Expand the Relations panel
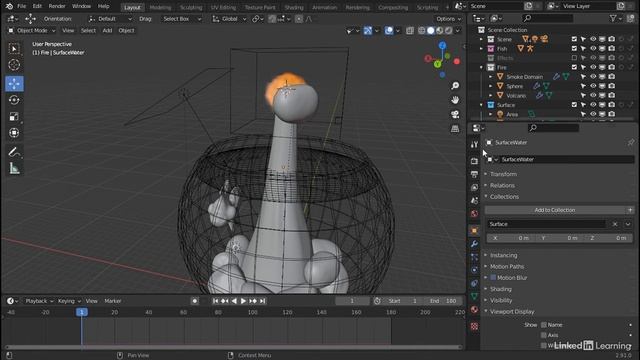The height and width of the screenshot is (360, 640). coord(502,185)
